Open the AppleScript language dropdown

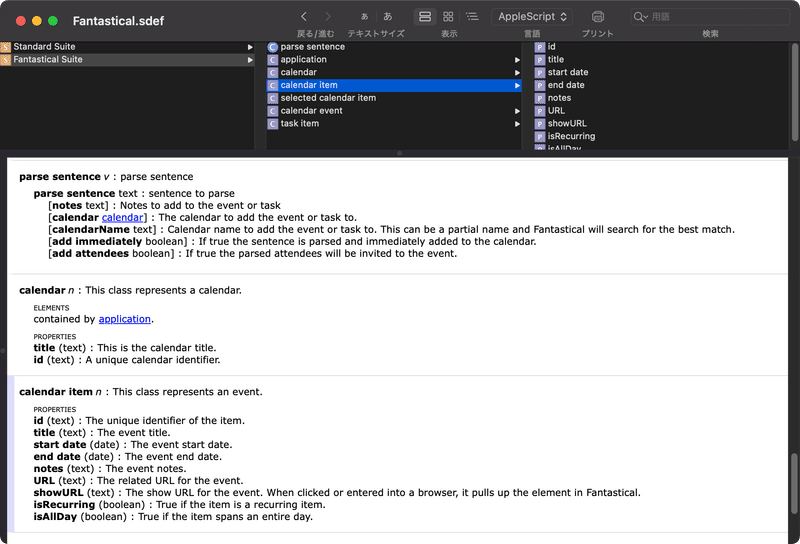tap(532, 17)
